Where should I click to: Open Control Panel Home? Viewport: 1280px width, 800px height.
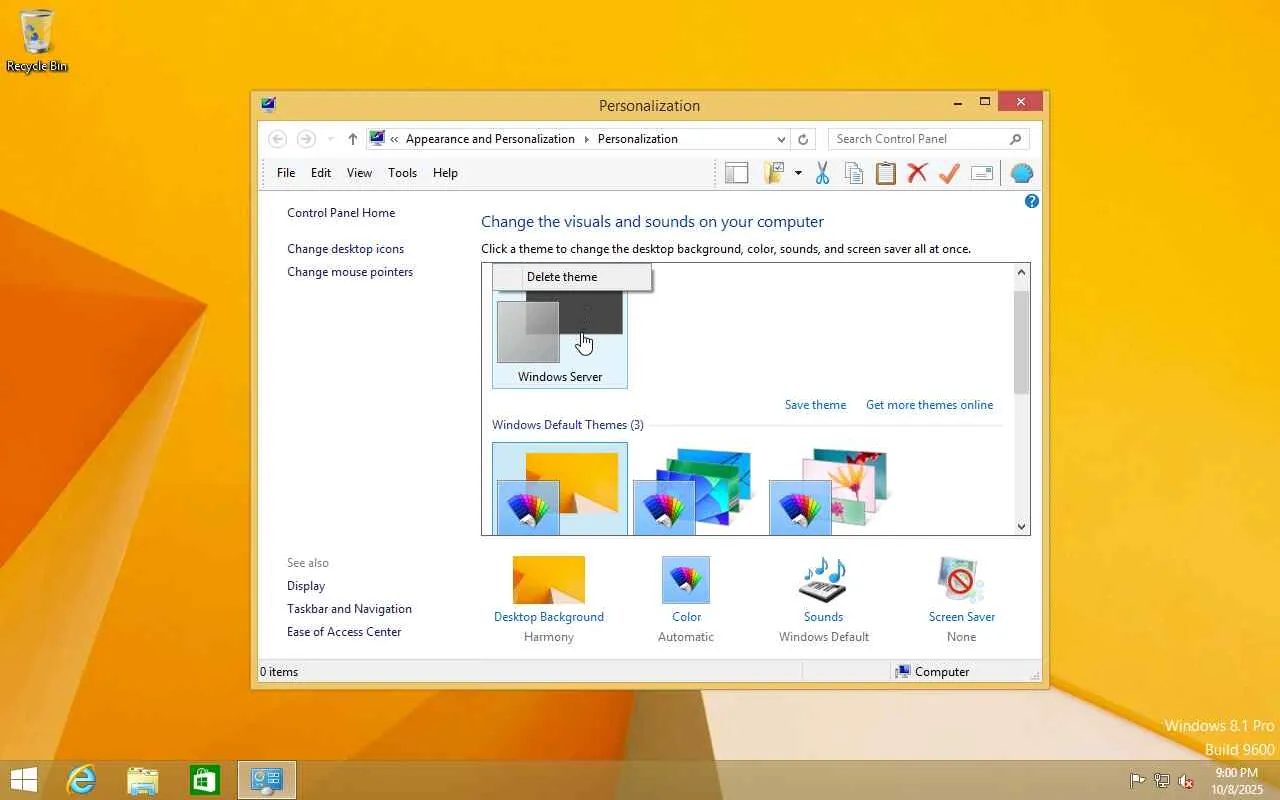pos(341,213)
